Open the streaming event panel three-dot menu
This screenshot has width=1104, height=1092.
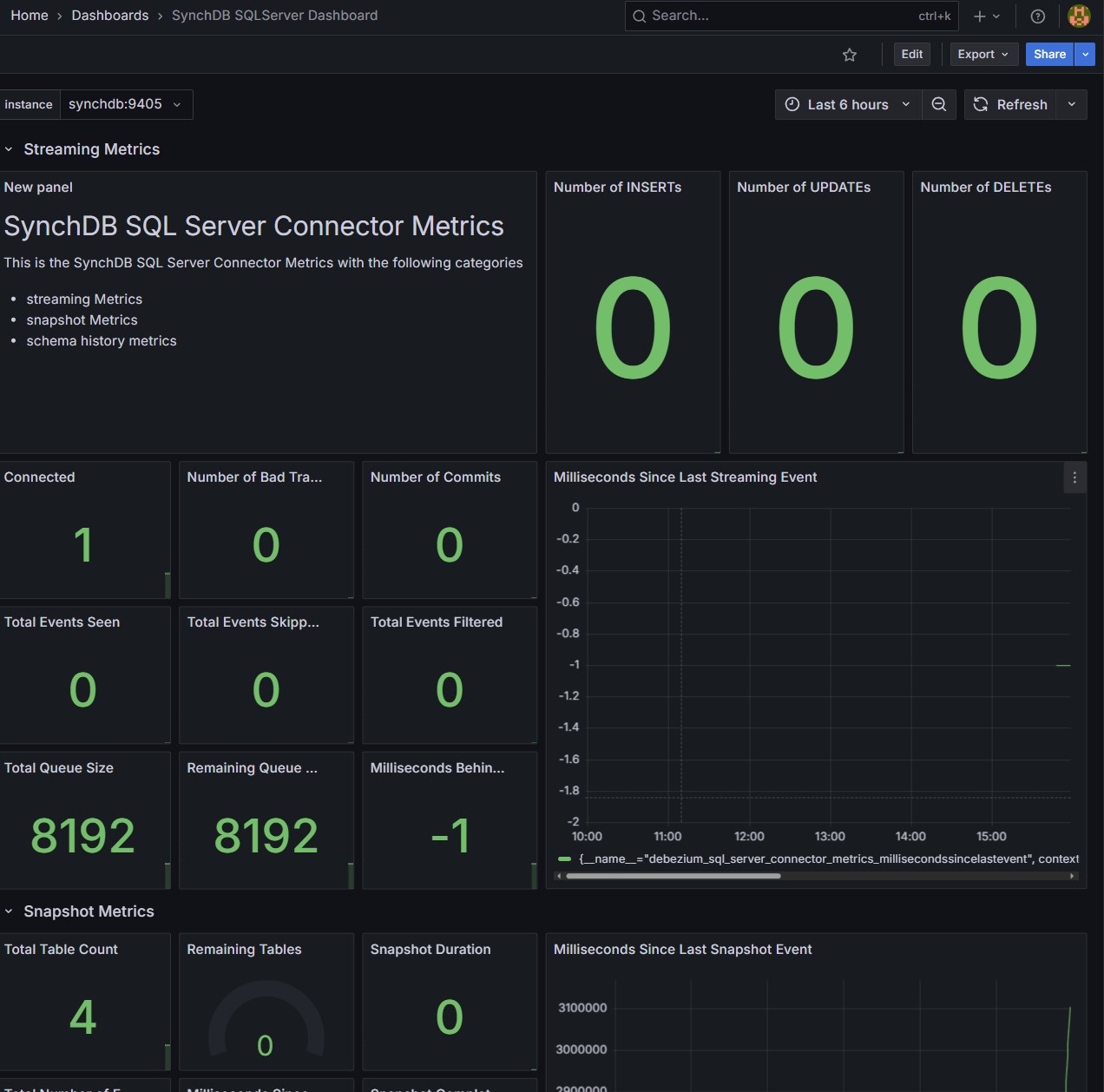[1074, 477]
